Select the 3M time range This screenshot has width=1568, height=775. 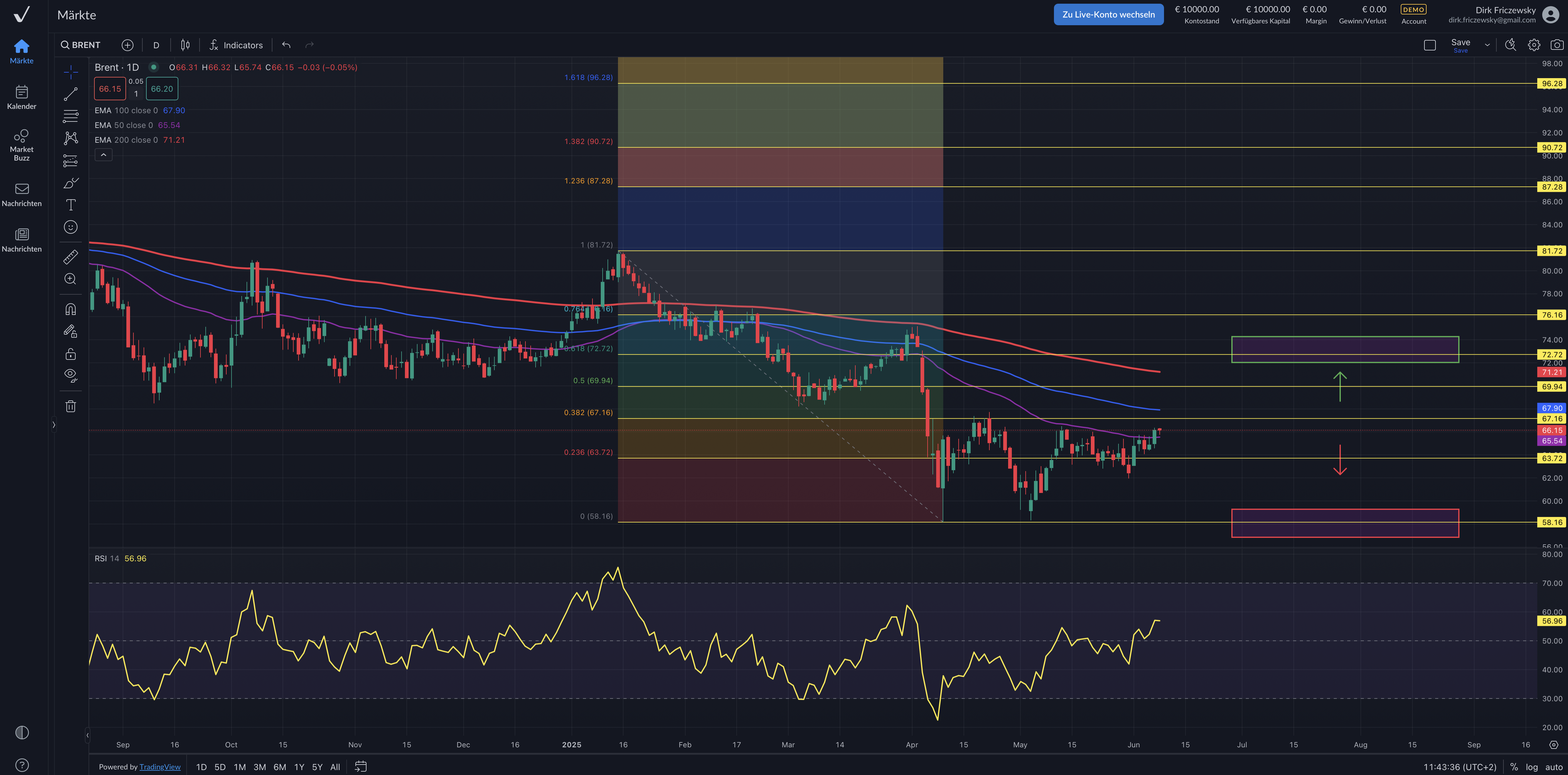(259, 767)
